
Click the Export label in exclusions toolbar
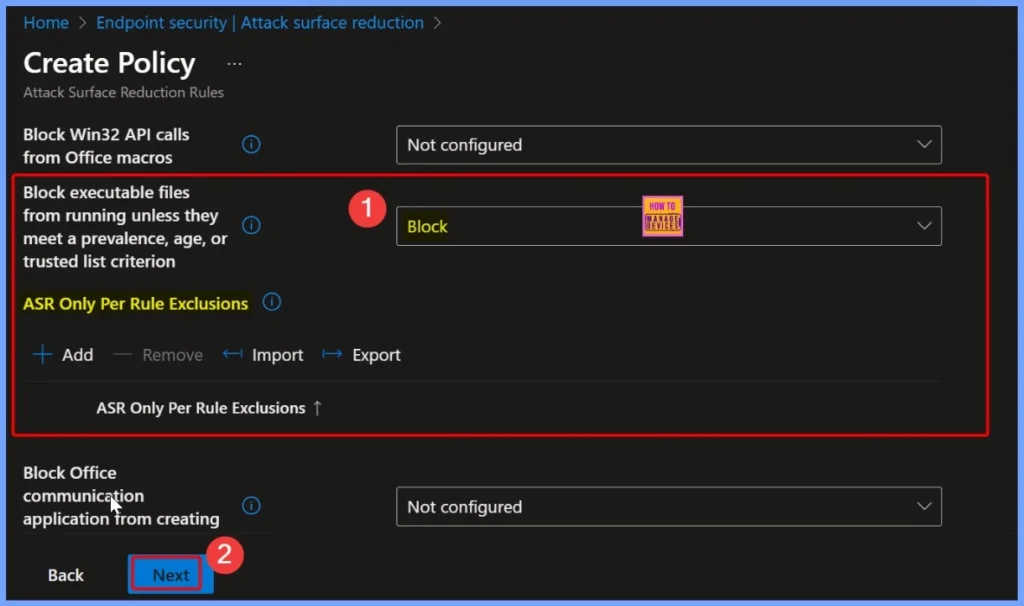[377, 355]
